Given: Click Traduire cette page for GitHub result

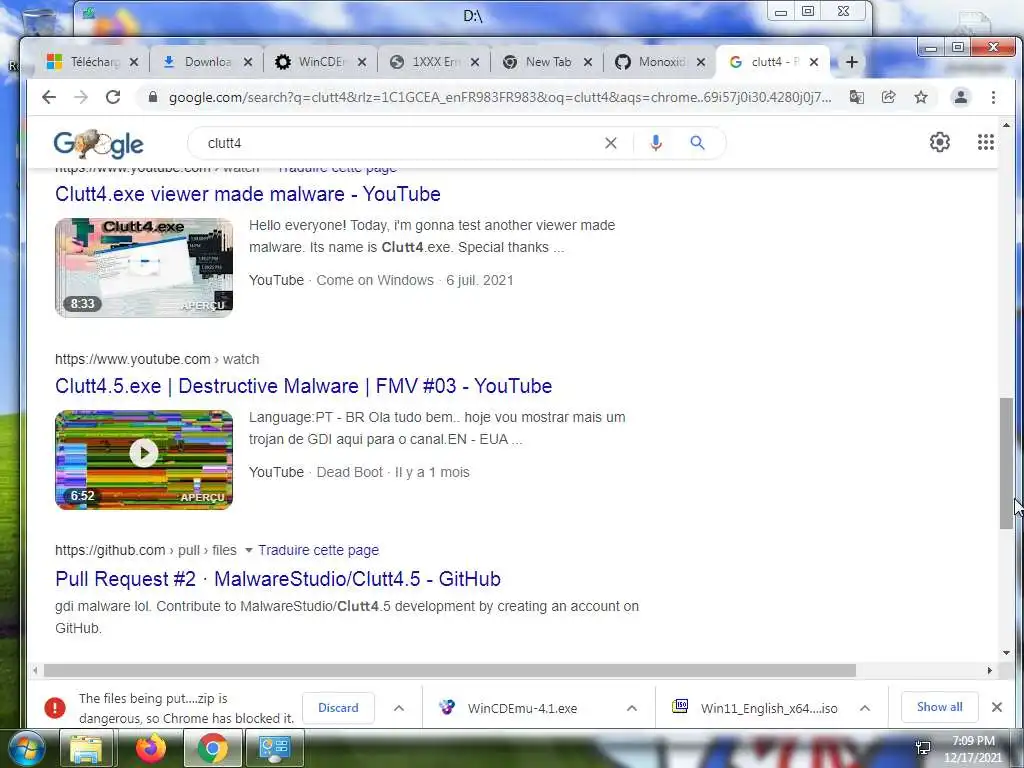Looking at the screenshot, I should tap(318, 550).
